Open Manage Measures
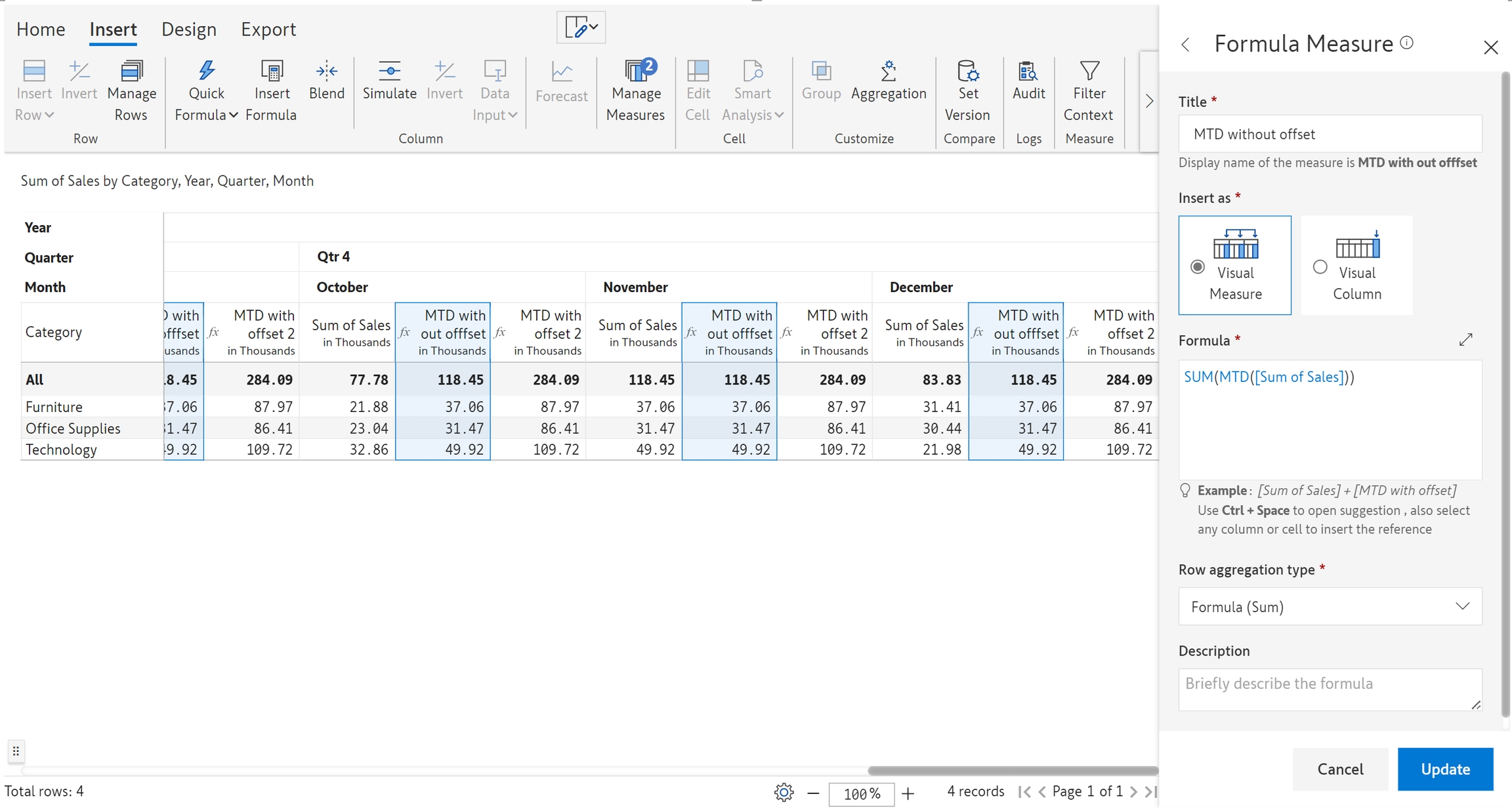 point(635,71)
